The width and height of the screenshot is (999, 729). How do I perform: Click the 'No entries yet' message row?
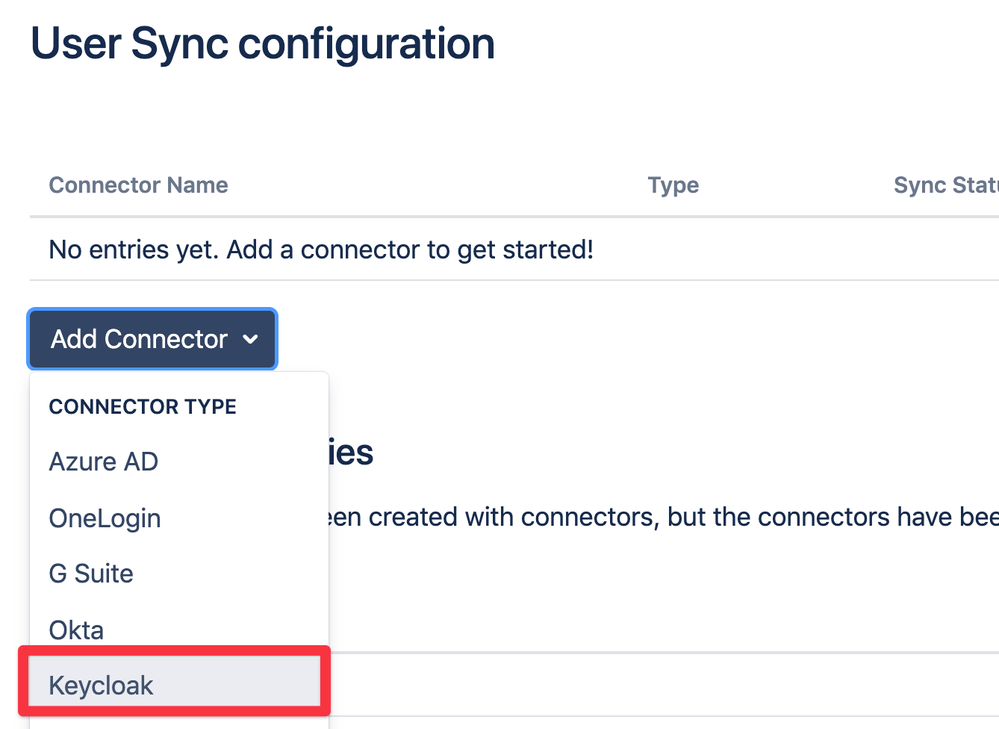point(514,249)
